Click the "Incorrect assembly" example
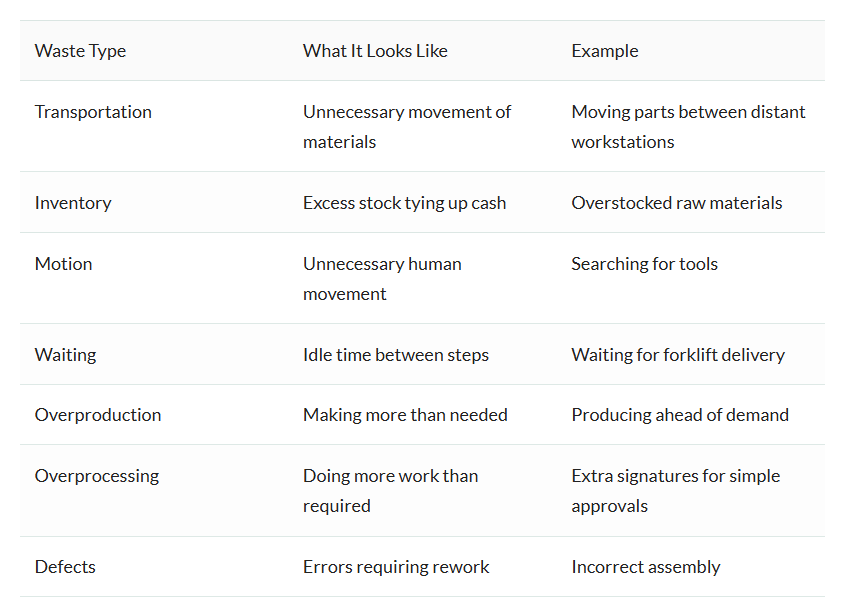The height and width of the screenshot is (612, 849). click(645, 567)
